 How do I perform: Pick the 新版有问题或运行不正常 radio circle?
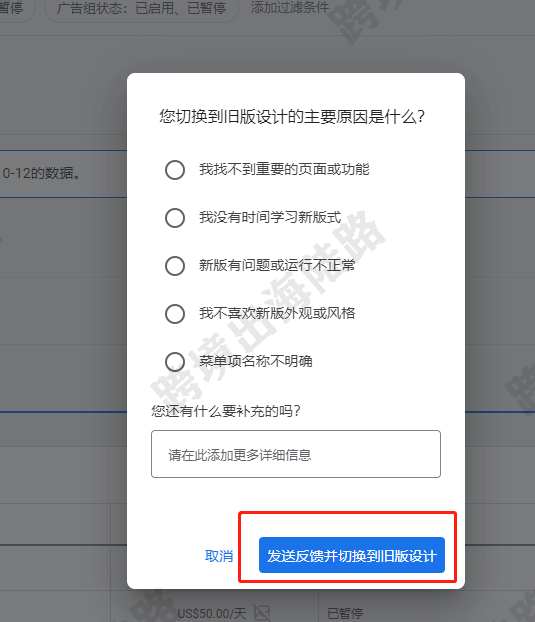tap(175, 266)
